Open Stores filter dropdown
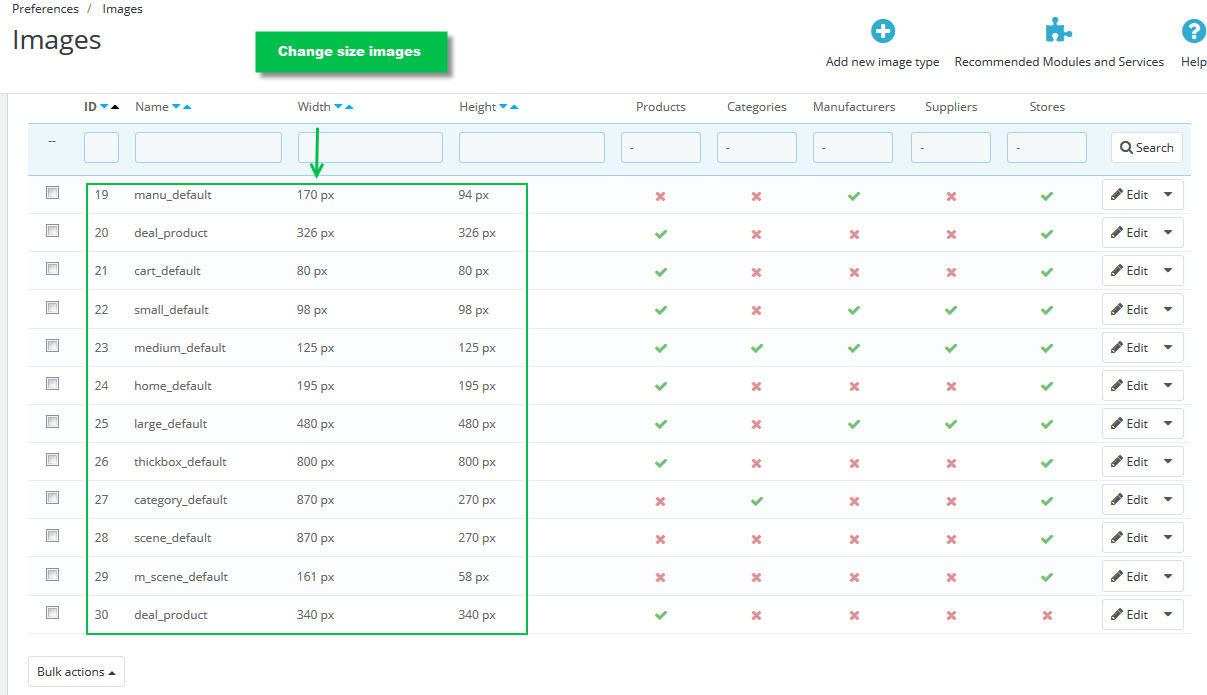 [x=1047, y=148]
